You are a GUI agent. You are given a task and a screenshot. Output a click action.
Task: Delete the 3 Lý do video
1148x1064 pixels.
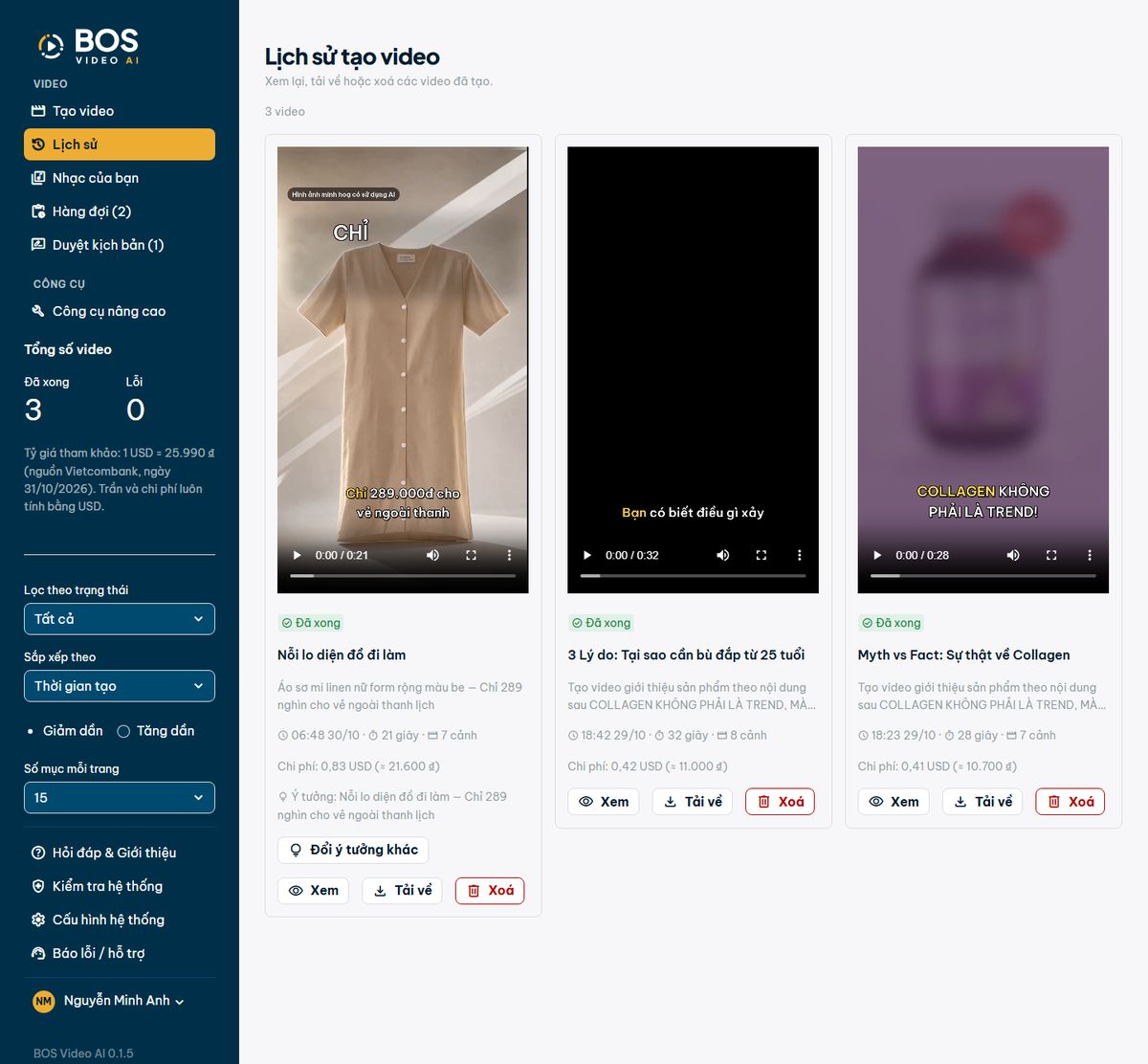[780, 802]
